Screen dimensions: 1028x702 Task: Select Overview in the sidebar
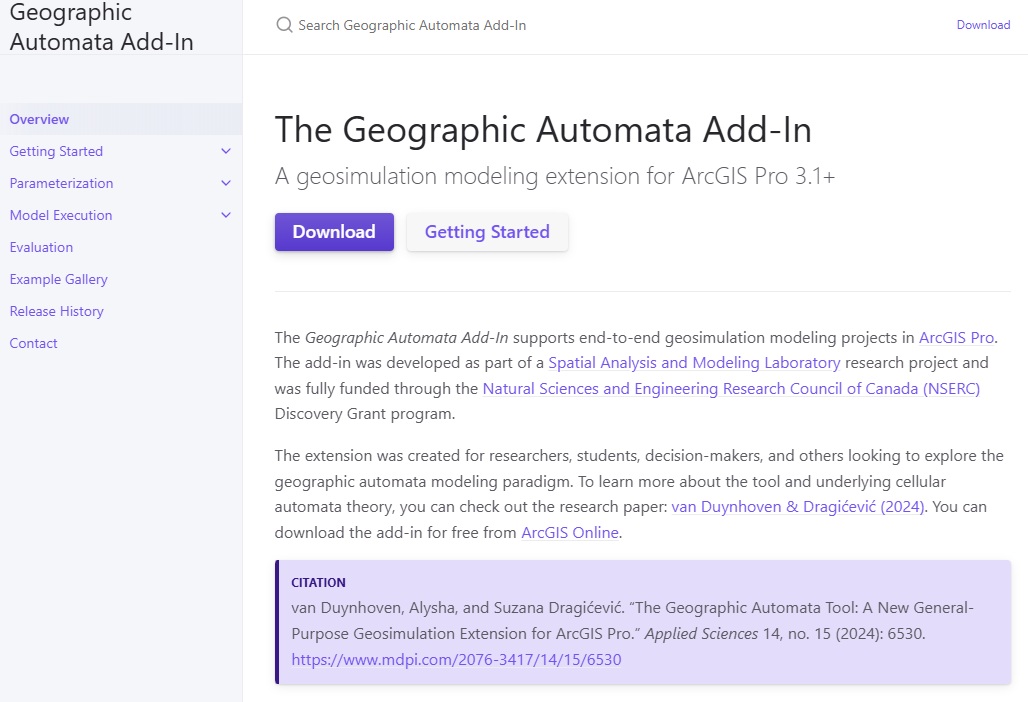click(39, 119)
